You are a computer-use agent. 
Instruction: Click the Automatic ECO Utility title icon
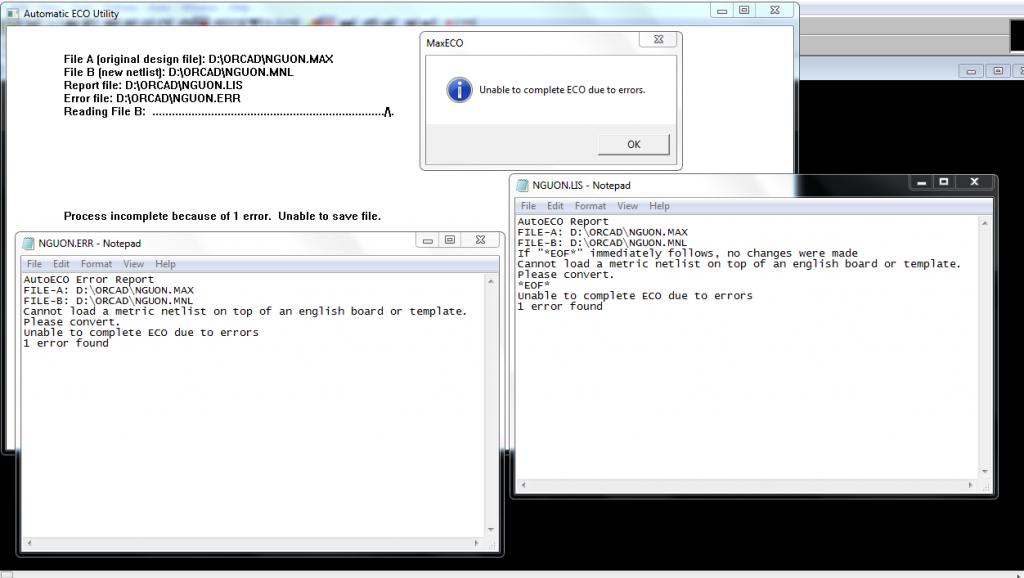click(12, 13)
